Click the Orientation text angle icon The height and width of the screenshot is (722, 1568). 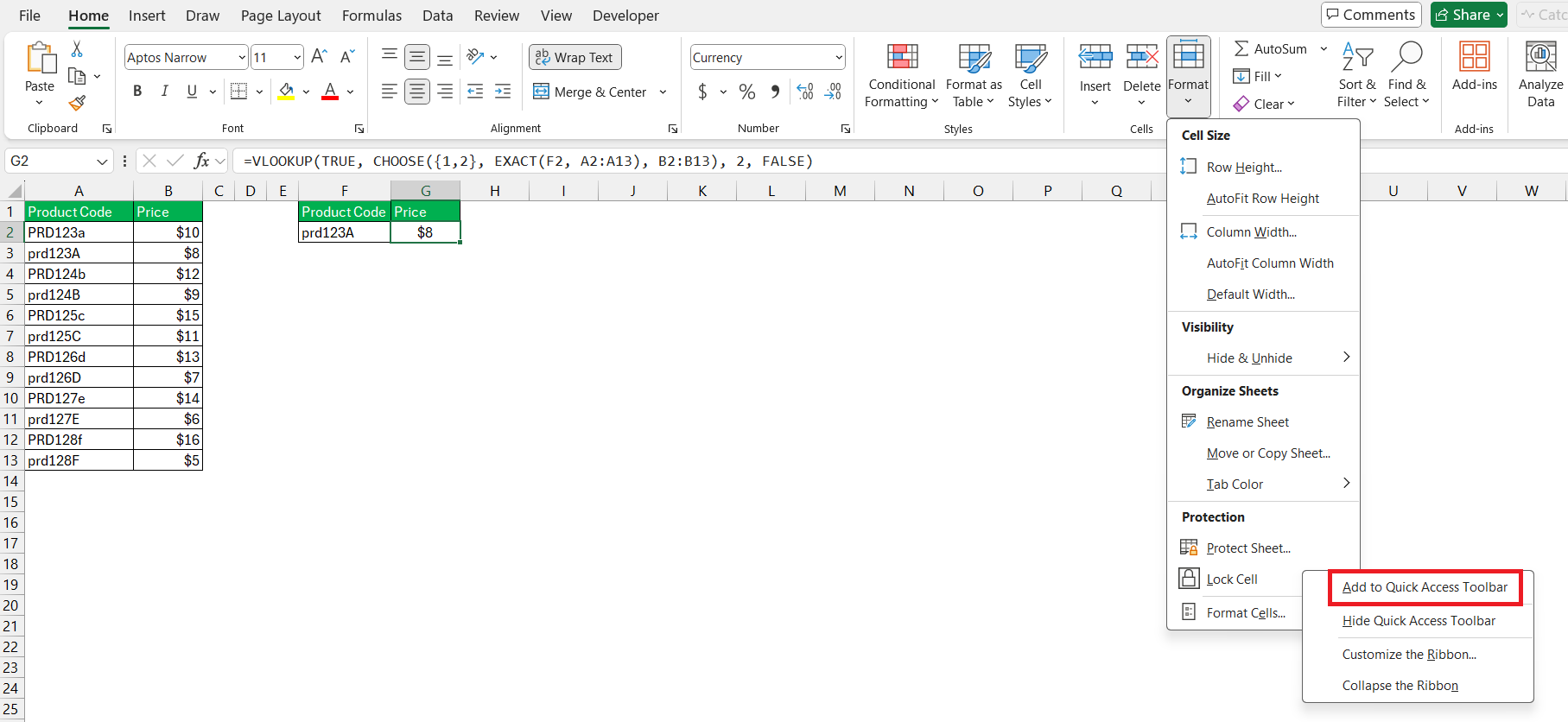(475, 57)
